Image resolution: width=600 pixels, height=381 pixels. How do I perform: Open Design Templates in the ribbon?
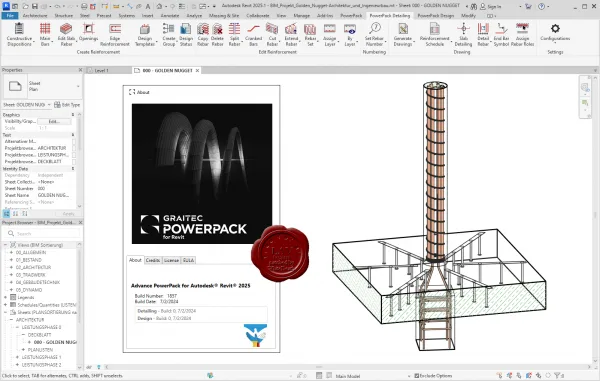click(x=145, y=34)
